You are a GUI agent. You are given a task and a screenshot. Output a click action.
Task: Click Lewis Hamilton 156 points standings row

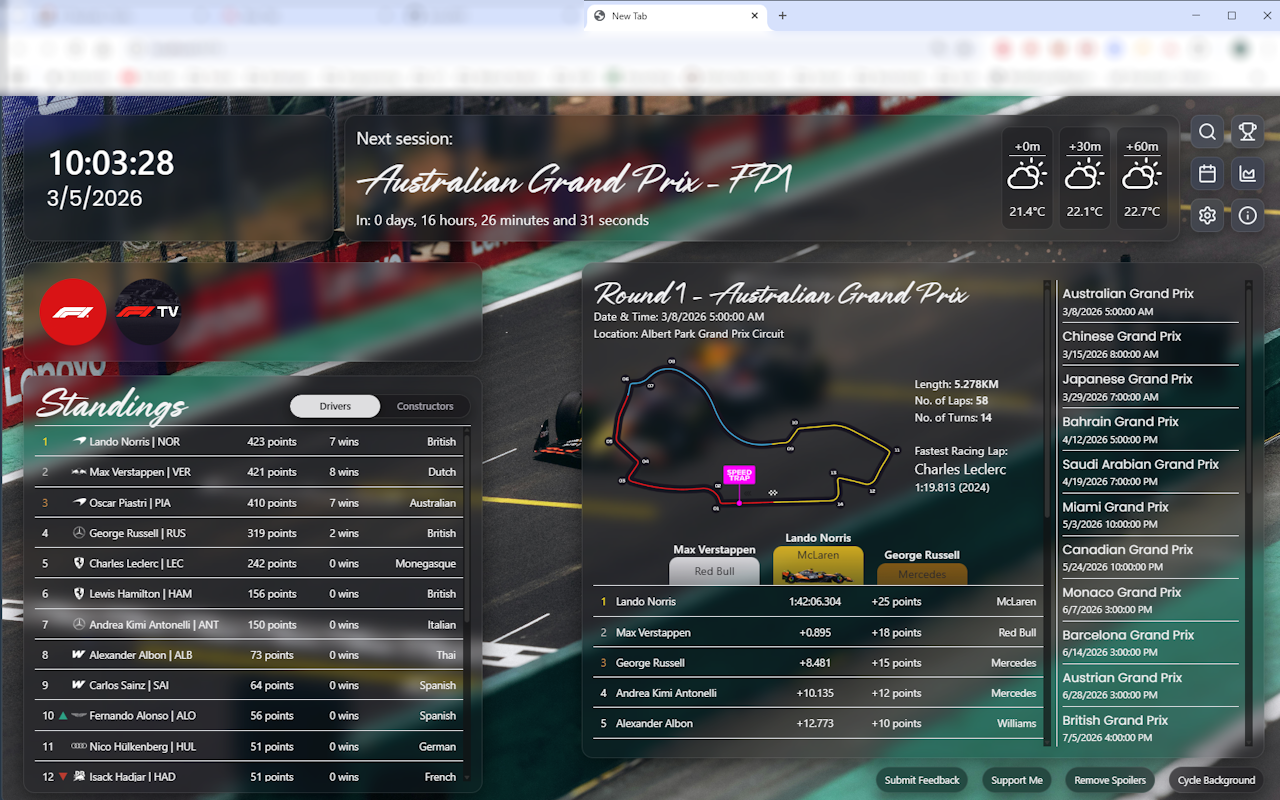click(249, 594)
